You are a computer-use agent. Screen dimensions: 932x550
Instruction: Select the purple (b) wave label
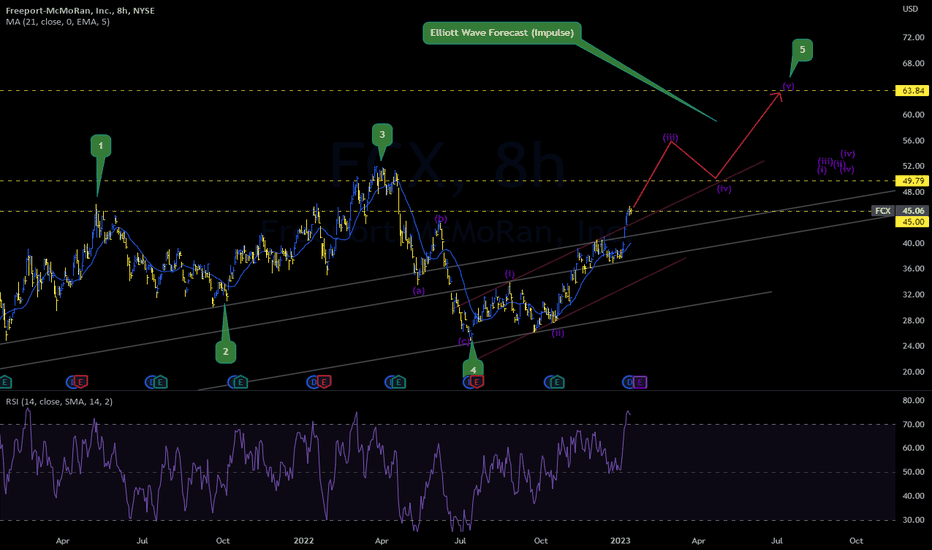pos(440,219)
